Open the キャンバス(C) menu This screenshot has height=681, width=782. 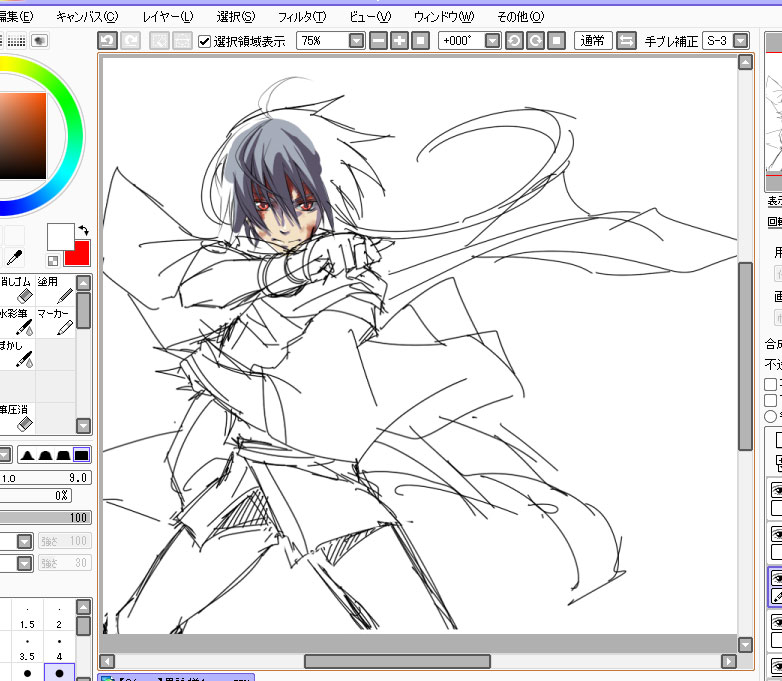[x=87, y=16]
